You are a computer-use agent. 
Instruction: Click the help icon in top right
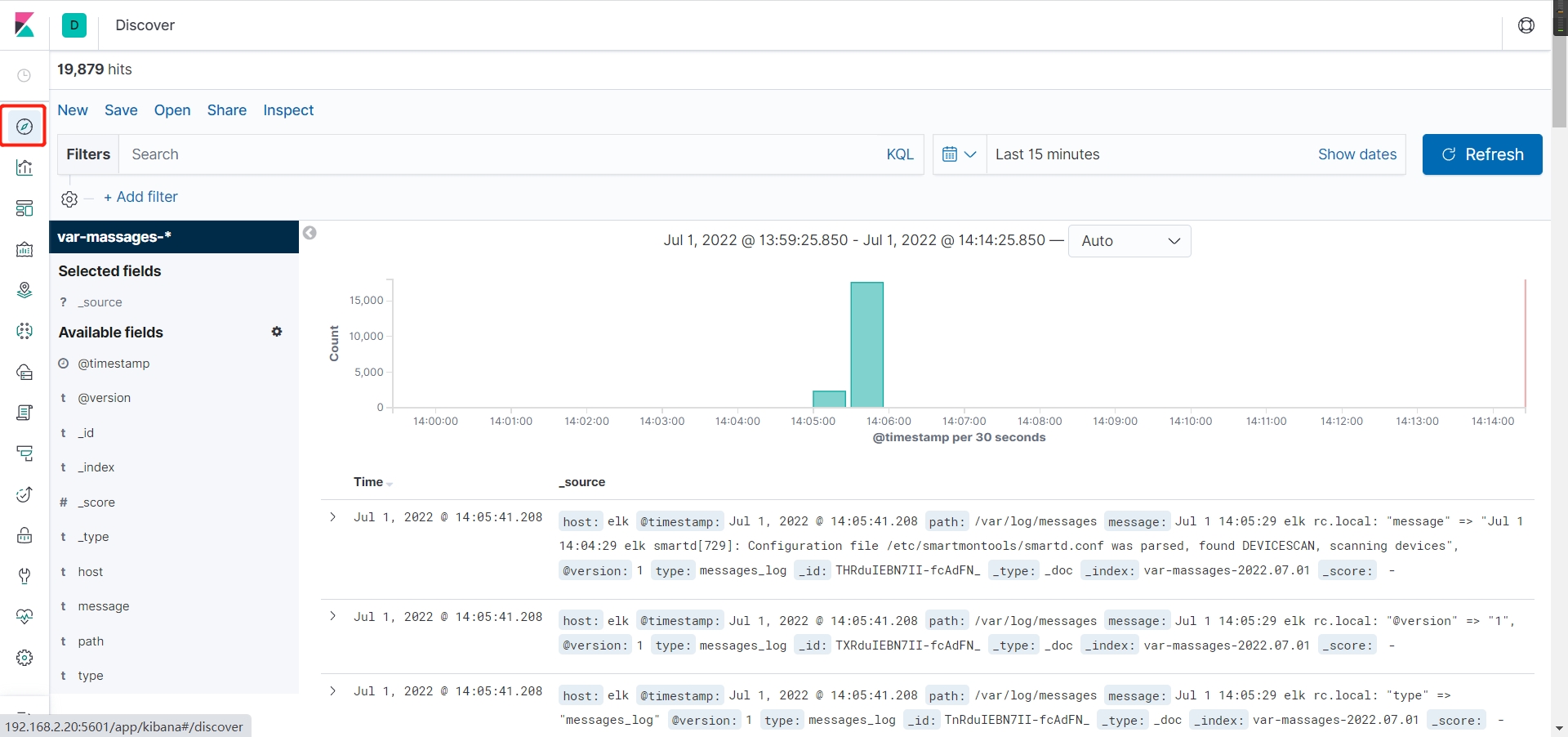click(1526, 25)
